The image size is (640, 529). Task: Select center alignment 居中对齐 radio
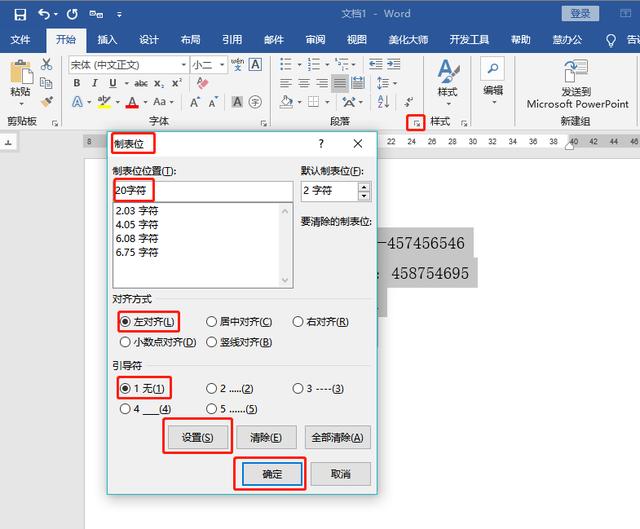click(239, 322)
